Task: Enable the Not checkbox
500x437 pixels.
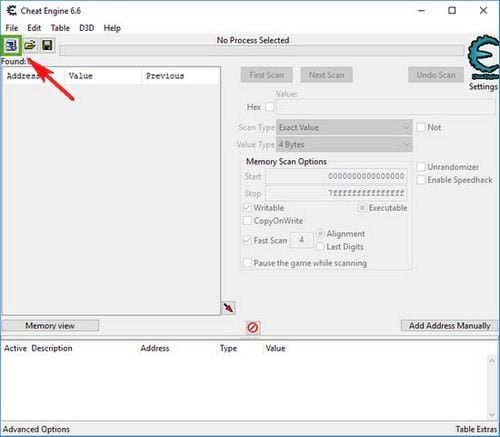Action: click(x=421, y=127)
